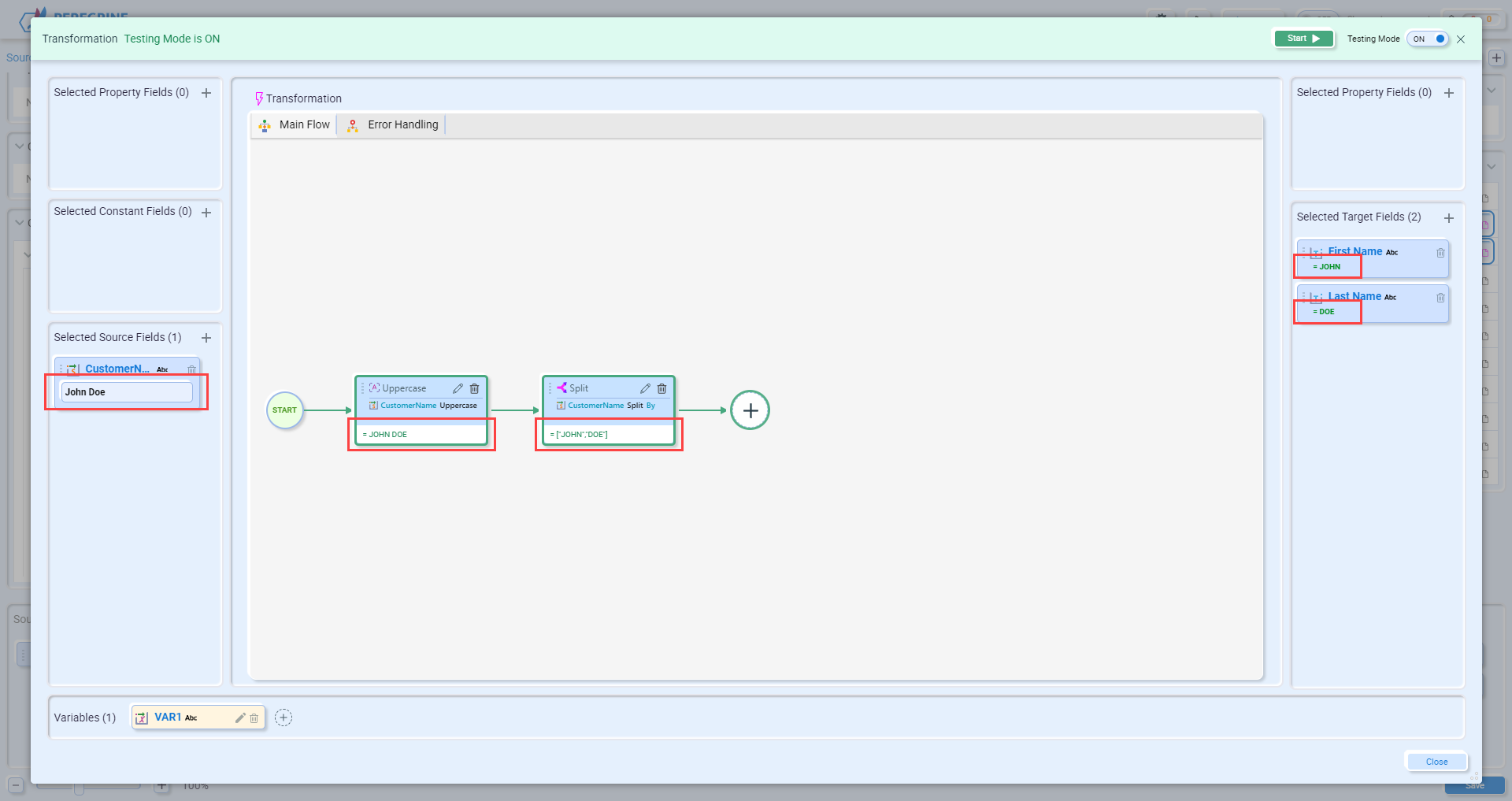The image size is (1512, 801).
Task: Delete the Uppercase step
Action: tap(475, 388)
